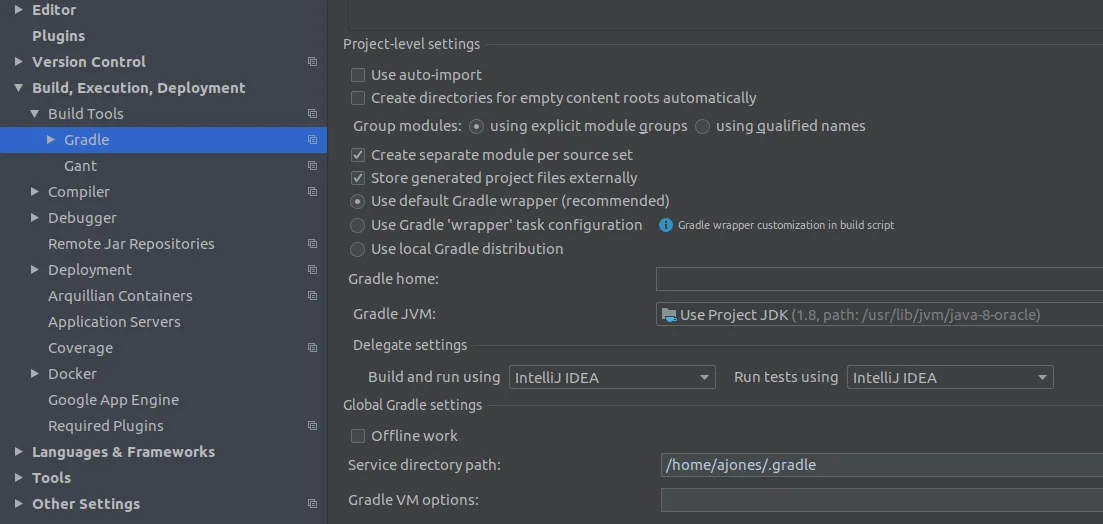Click project-level icon next to Required Plugins
Screen dimensions: 1103x524
coord(312,426)
